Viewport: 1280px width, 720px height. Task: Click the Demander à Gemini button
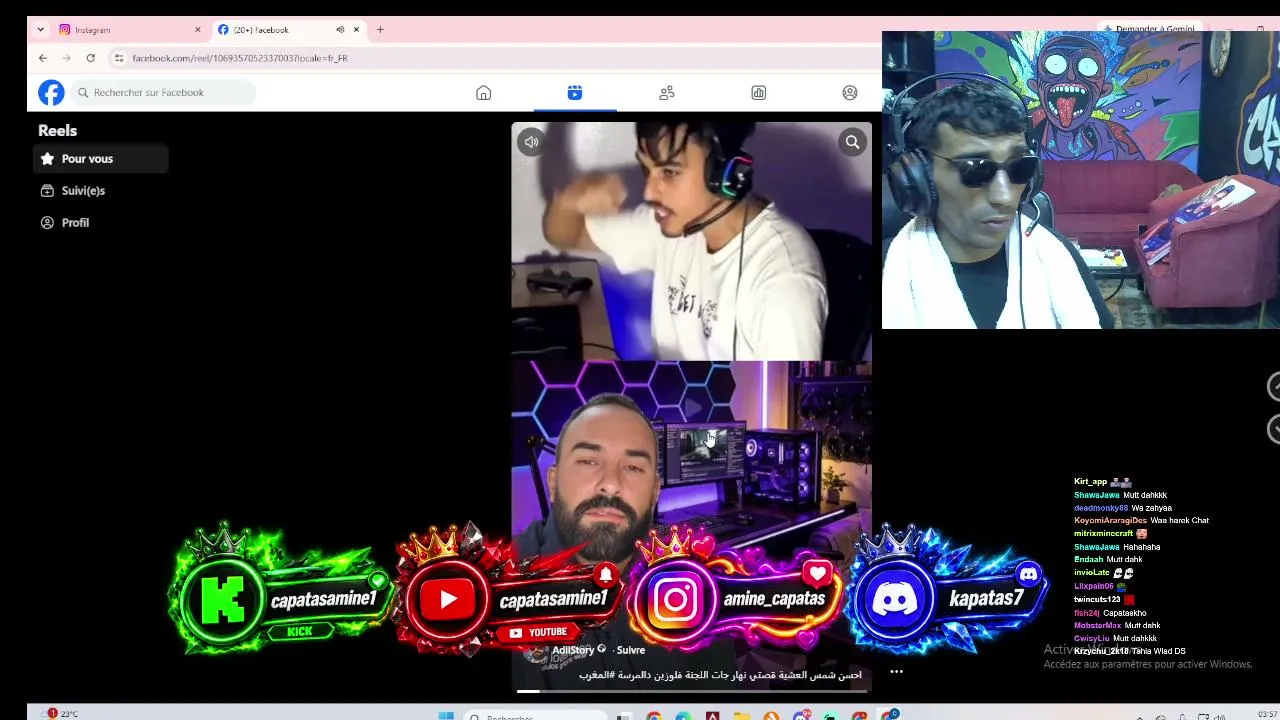coord(1148,29)
